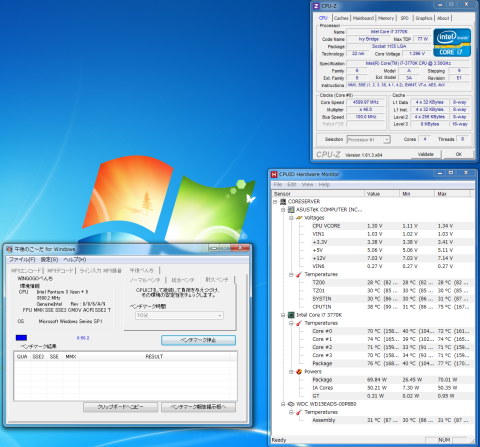Collapse the WDC WD15EADS node
Image resolution: width=480 pixels, height=447 pixels.
[283, 404]
